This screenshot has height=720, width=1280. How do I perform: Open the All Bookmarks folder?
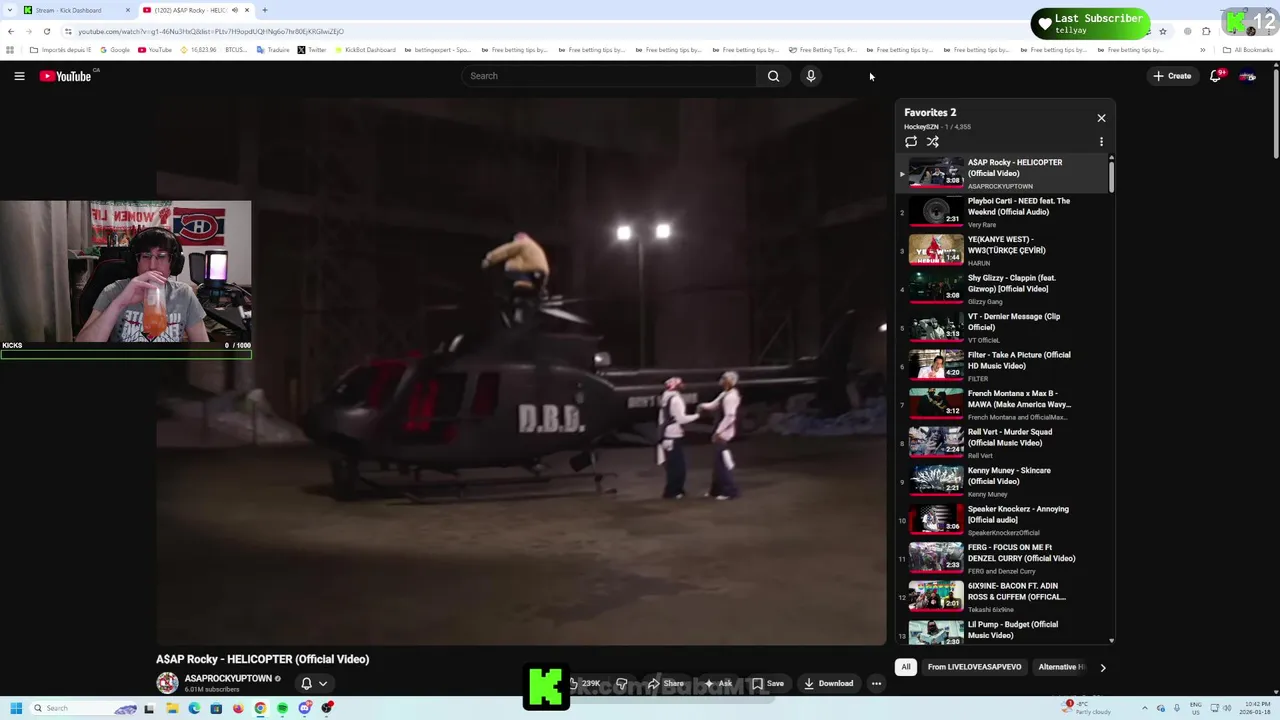1248,49
